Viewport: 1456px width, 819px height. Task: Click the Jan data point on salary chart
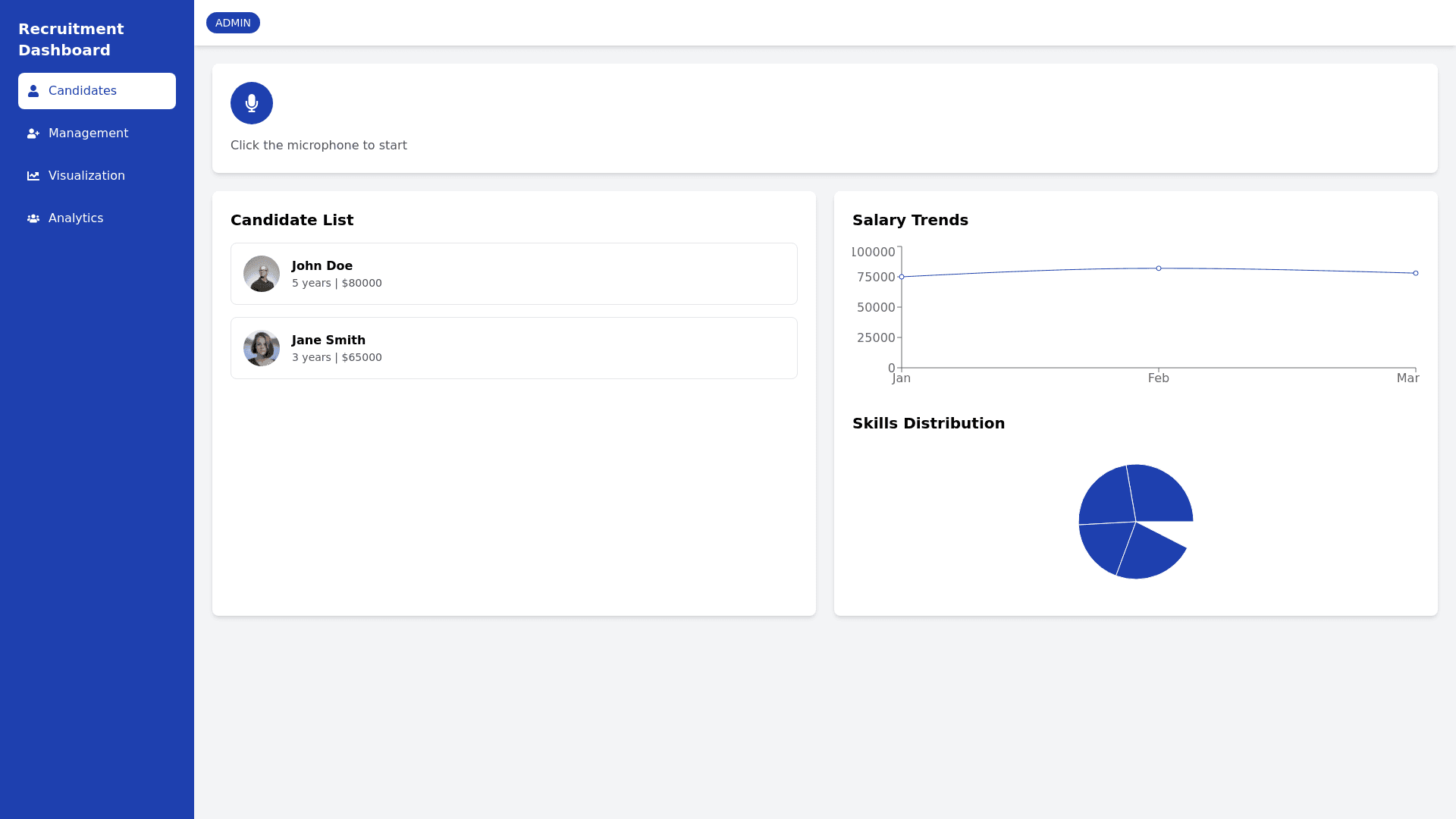(902, 277)
